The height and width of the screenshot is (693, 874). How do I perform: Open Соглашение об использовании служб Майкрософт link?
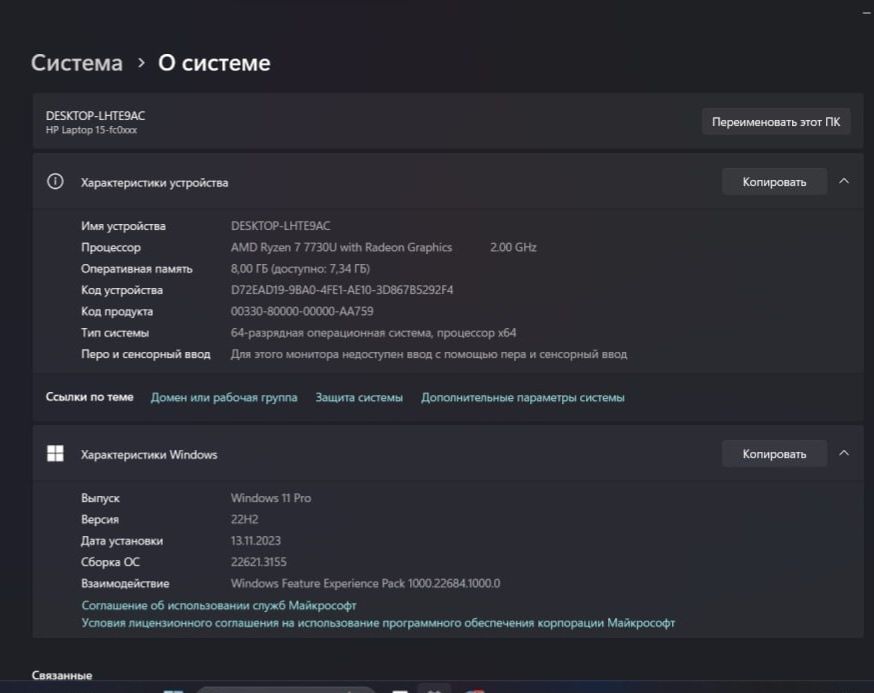pyautogui.click(x=219, y=605)
